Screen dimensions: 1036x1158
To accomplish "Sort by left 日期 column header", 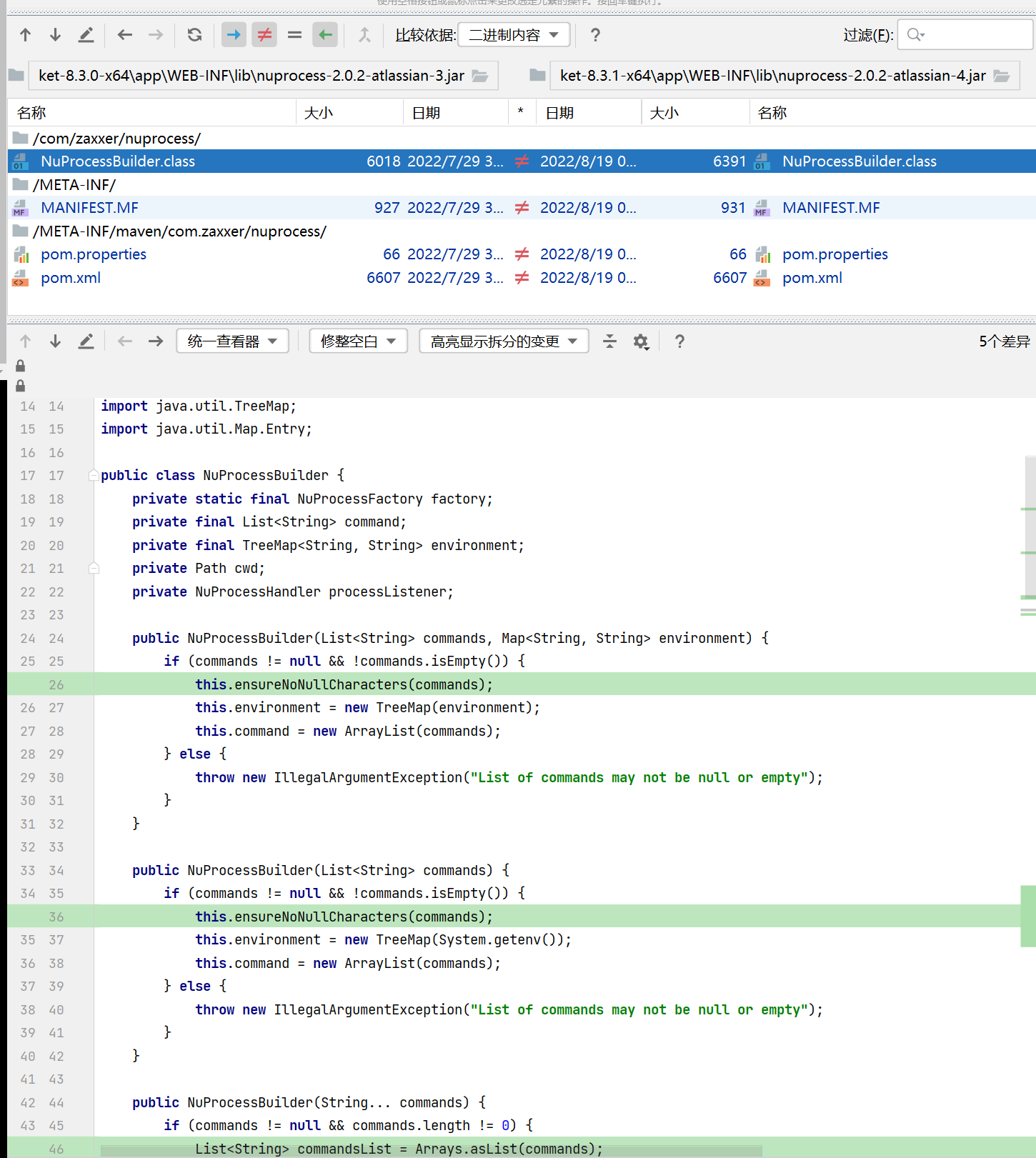I will 456,113.
